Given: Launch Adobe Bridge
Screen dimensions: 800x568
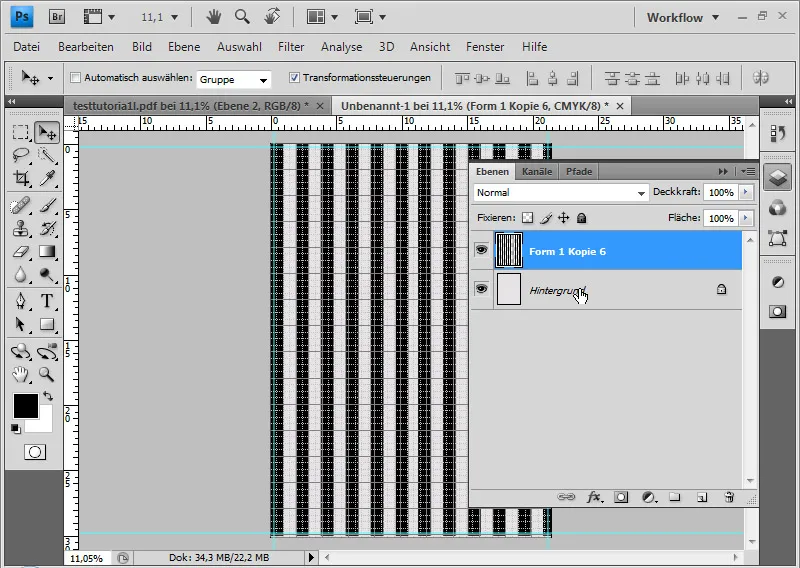Looking at the screenshot, I should (x=57, y=17).
